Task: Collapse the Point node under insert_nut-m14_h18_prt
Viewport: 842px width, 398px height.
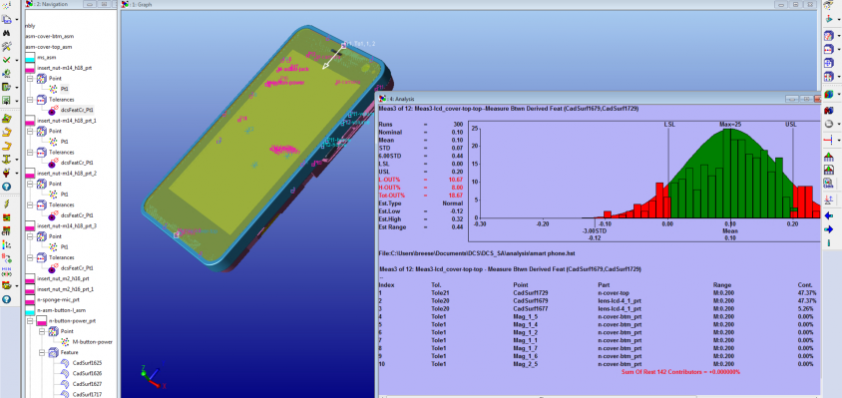Action: click(30, 78)
